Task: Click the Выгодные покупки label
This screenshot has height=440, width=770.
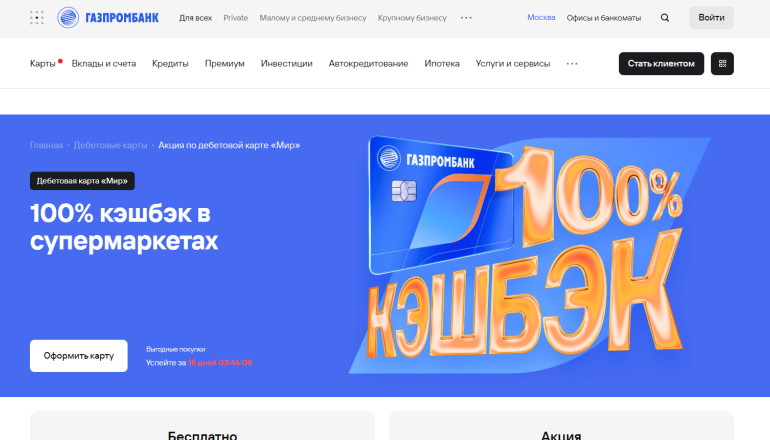Action: pos(175,349)
